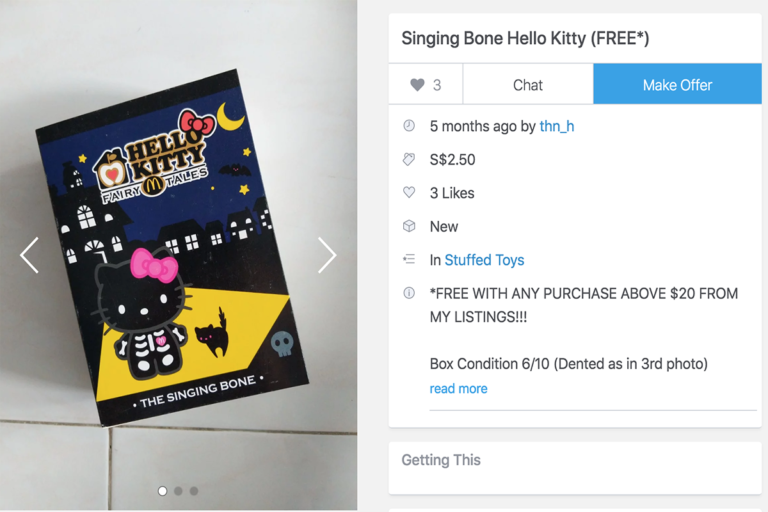Click the Hello Kitty box product image
This screenshot has height=512, width=768.
[x=170, y=250]
